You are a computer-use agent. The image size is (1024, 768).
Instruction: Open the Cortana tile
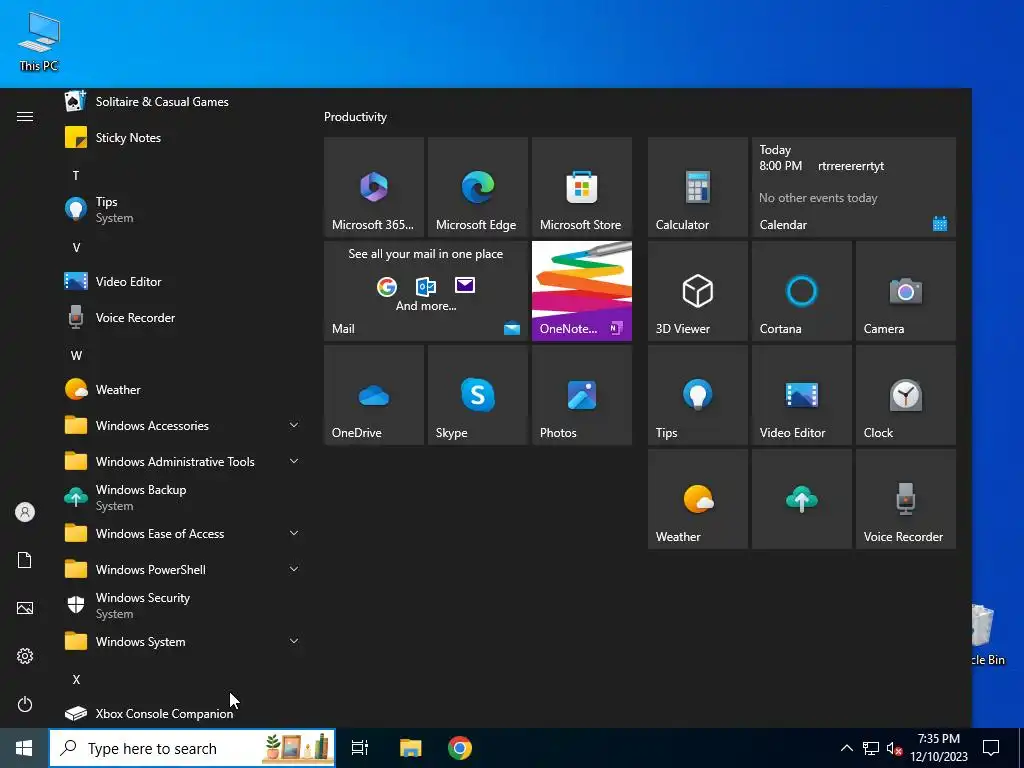[801, 291]
